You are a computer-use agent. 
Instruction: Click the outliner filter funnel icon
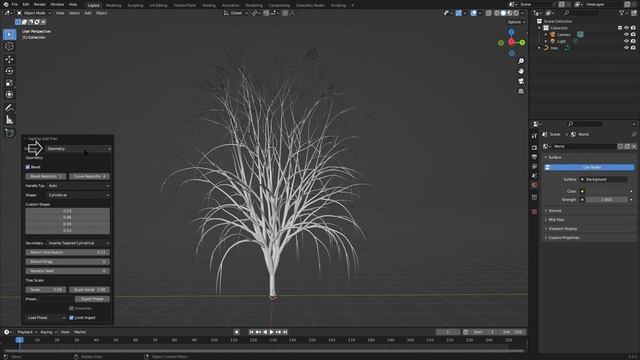pos(622,13)
